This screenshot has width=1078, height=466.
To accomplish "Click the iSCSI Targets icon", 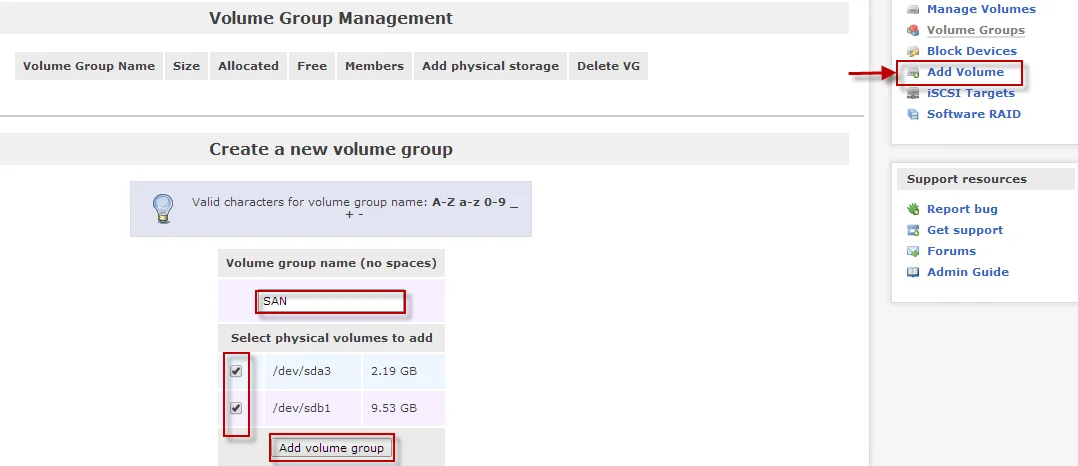I will coord(913,93).
